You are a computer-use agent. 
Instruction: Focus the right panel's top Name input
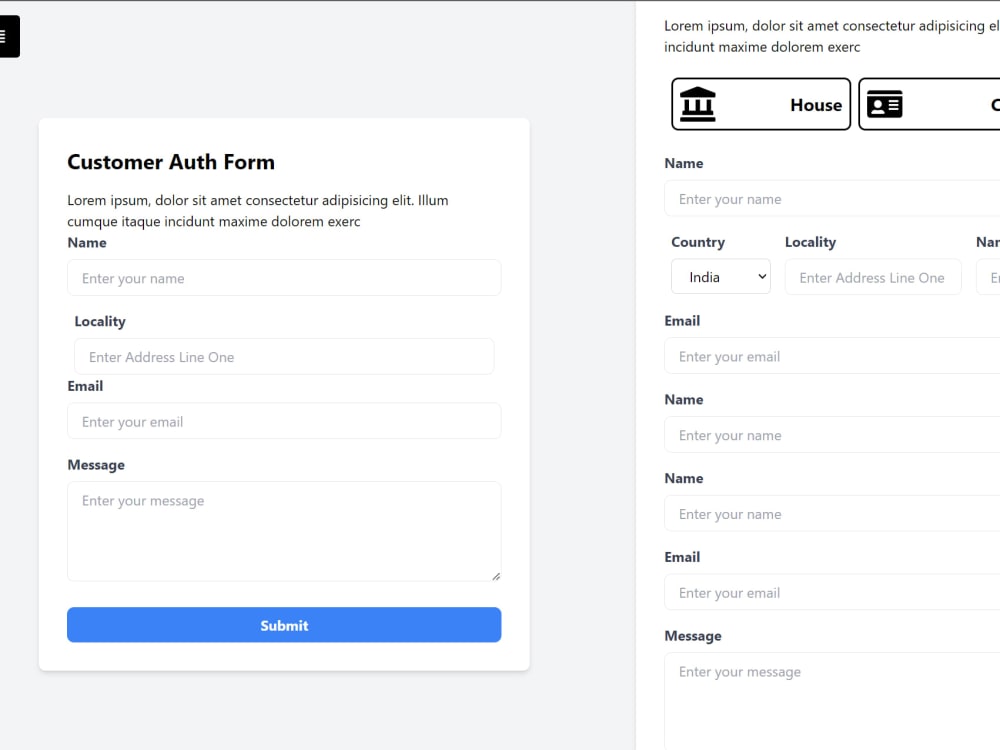tap(832, 198)
